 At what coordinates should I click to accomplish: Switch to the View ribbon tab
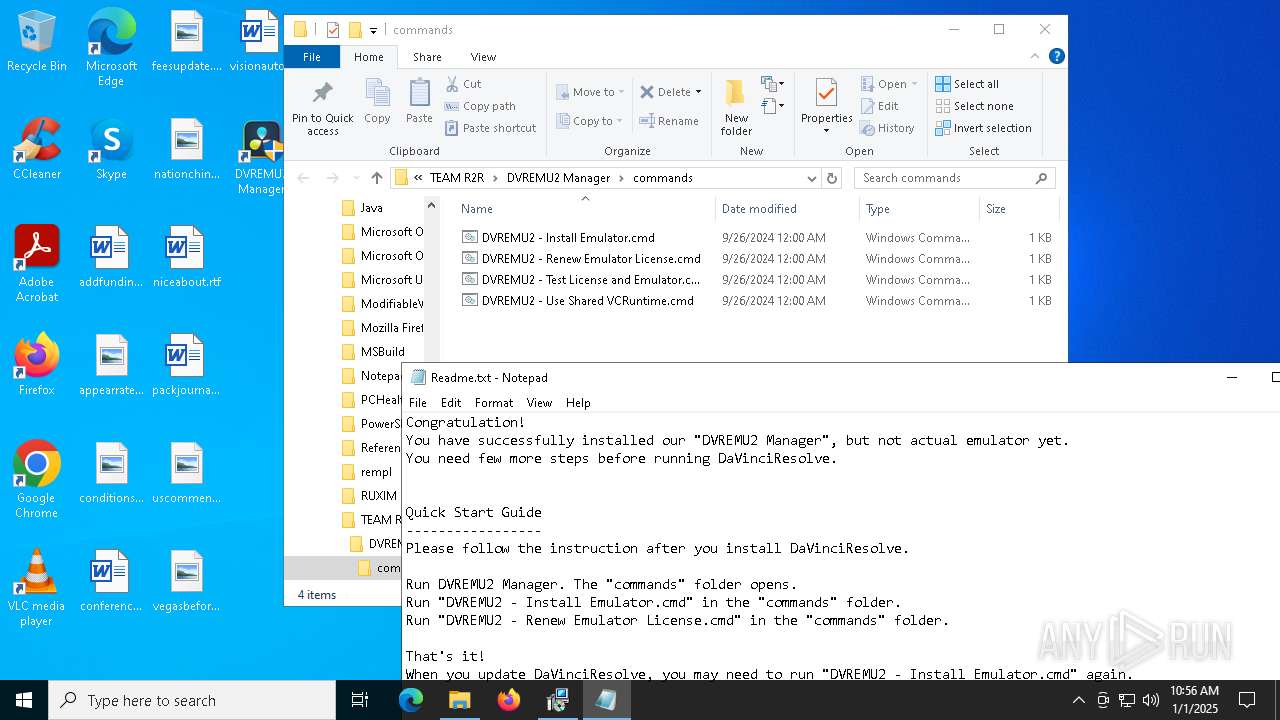[483, 57]
